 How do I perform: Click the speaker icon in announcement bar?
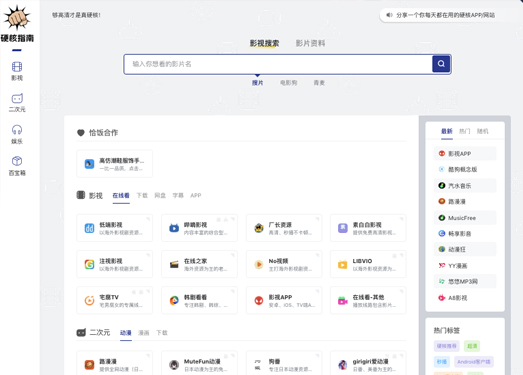(x=389, y=15)
